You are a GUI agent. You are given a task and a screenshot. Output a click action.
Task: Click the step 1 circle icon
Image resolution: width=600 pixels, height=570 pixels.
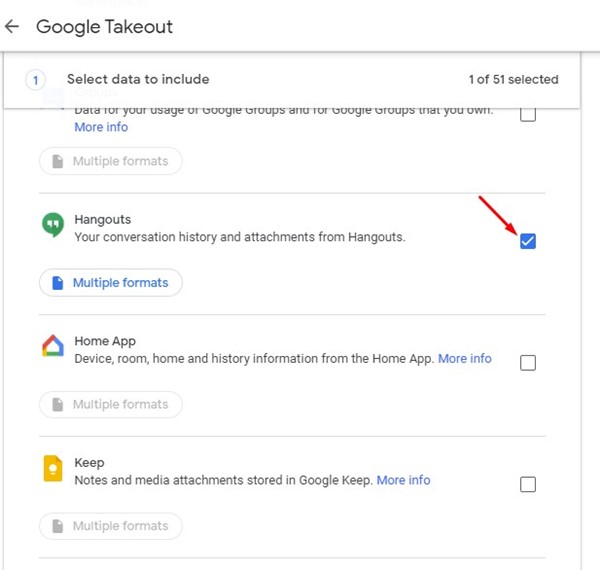[x=35, y=80]
